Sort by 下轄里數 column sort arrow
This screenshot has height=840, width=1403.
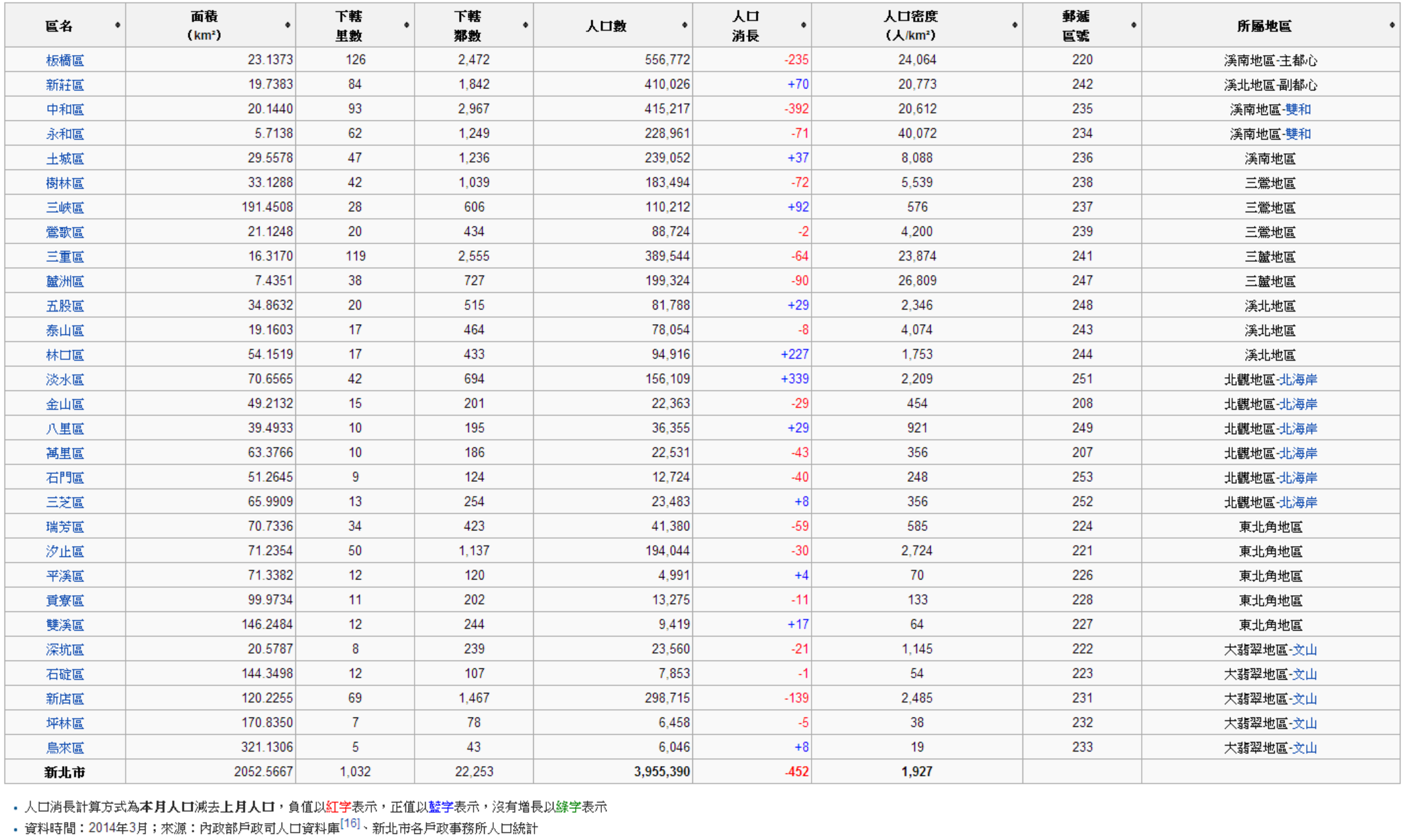tap(407, 26)
